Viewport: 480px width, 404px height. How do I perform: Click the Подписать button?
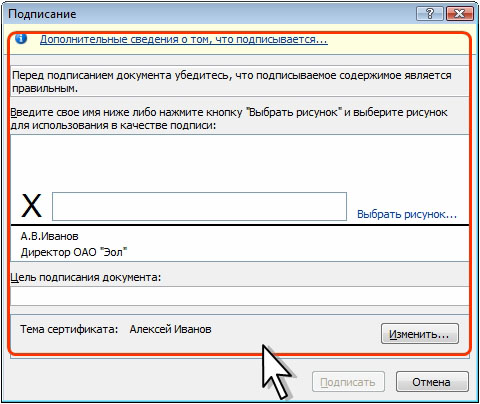pos(348,382)
